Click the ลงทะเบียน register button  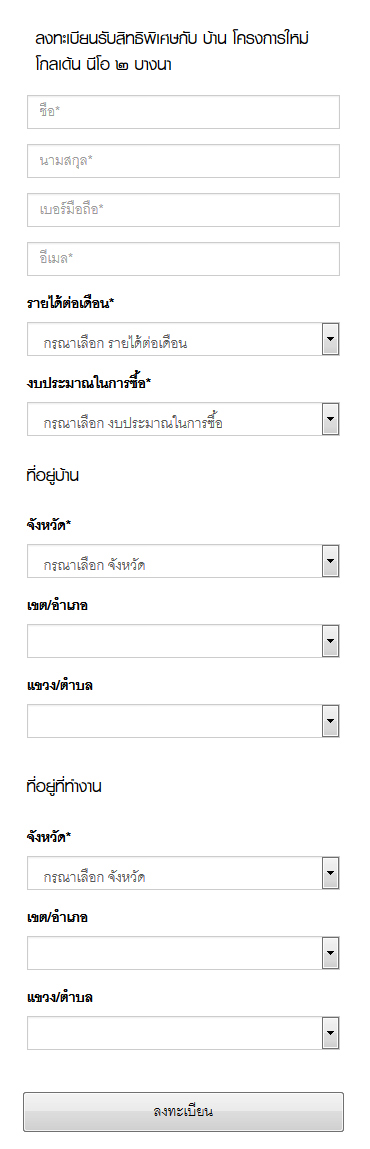[183, 1112]
